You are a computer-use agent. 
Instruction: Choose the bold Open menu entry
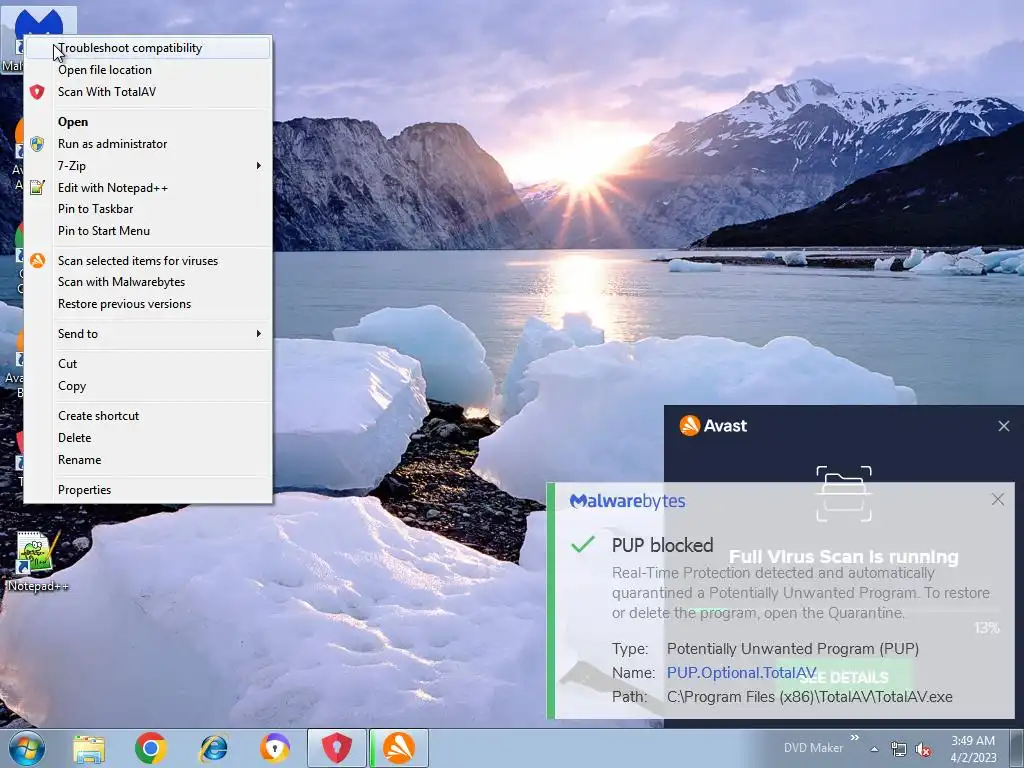[x=148, y=122]
